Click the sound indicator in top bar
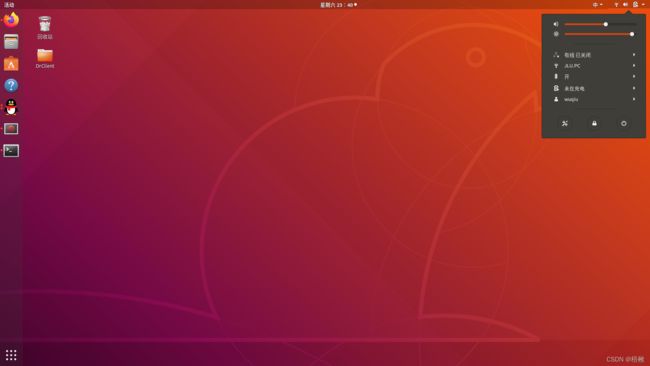The width and height of the screenshot is (650, 366). [625, 5]
